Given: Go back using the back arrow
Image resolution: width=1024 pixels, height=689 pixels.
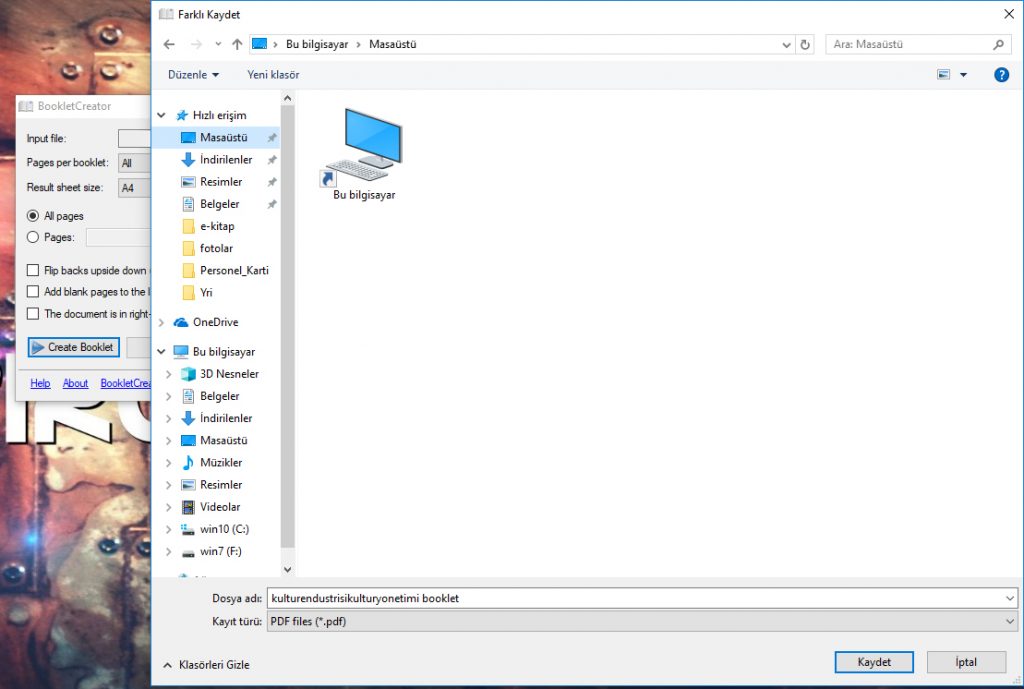Looking at the screenshot, I should 169,44.
